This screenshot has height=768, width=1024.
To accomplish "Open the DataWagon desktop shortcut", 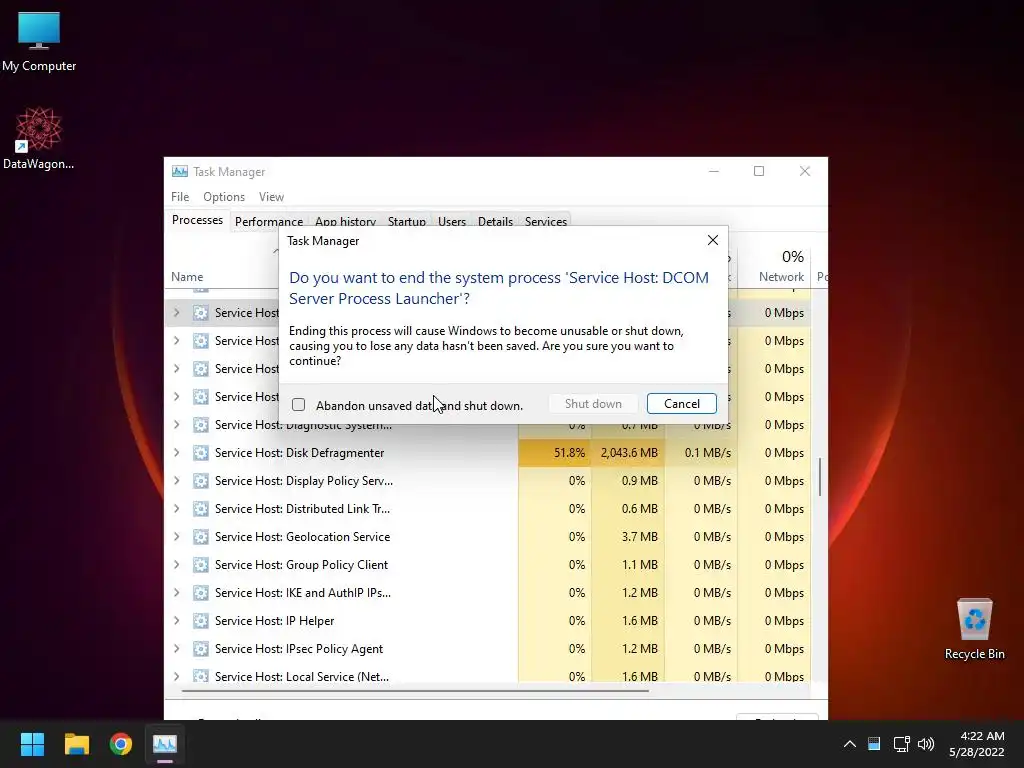I will (x=39, y=138).
